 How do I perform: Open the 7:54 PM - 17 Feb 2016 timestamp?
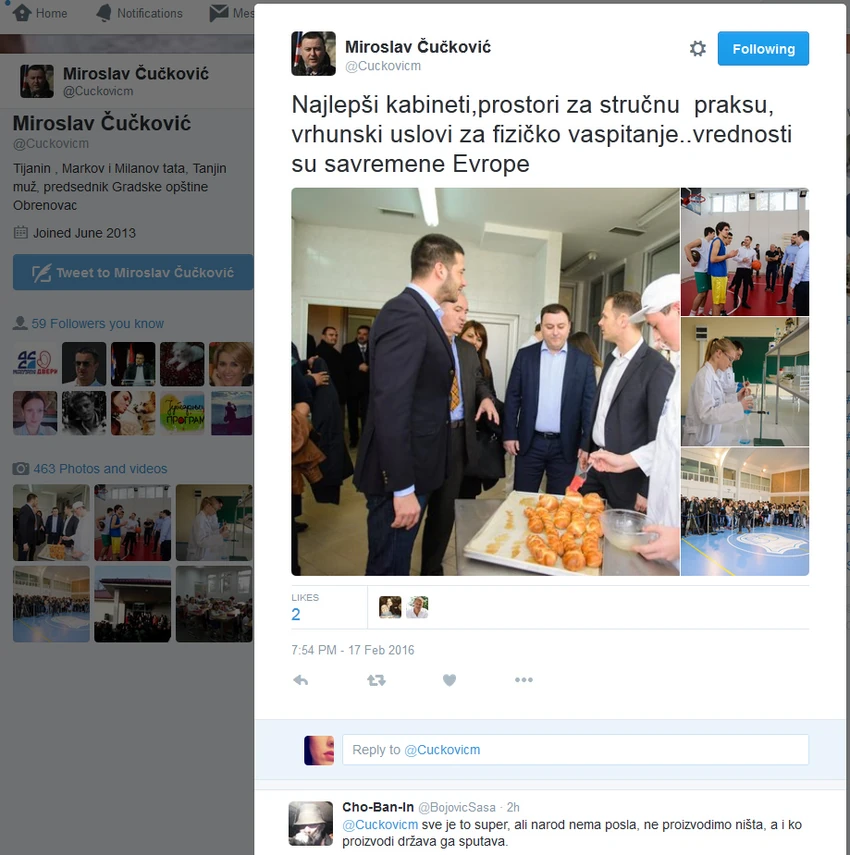pyautogui.click(x=353, y=650)
